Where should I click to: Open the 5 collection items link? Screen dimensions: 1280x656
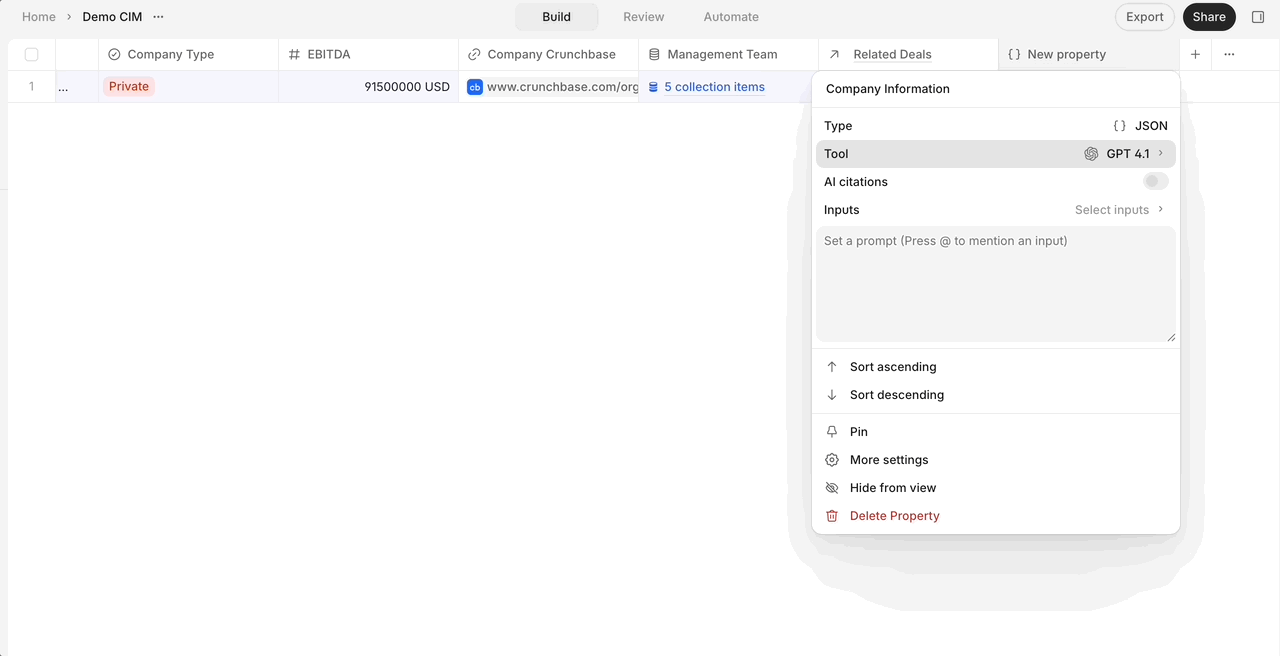(x=714, y=87)
